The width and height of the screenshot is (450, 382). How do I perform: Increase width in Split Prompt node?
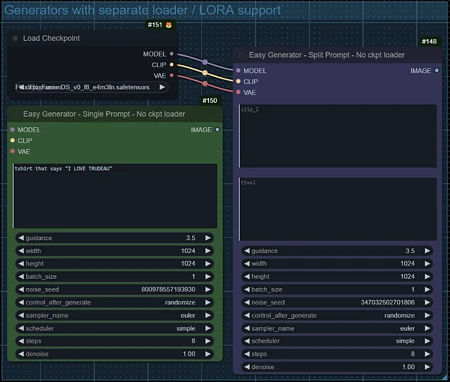pyautogui.click(x=427, y=264)
